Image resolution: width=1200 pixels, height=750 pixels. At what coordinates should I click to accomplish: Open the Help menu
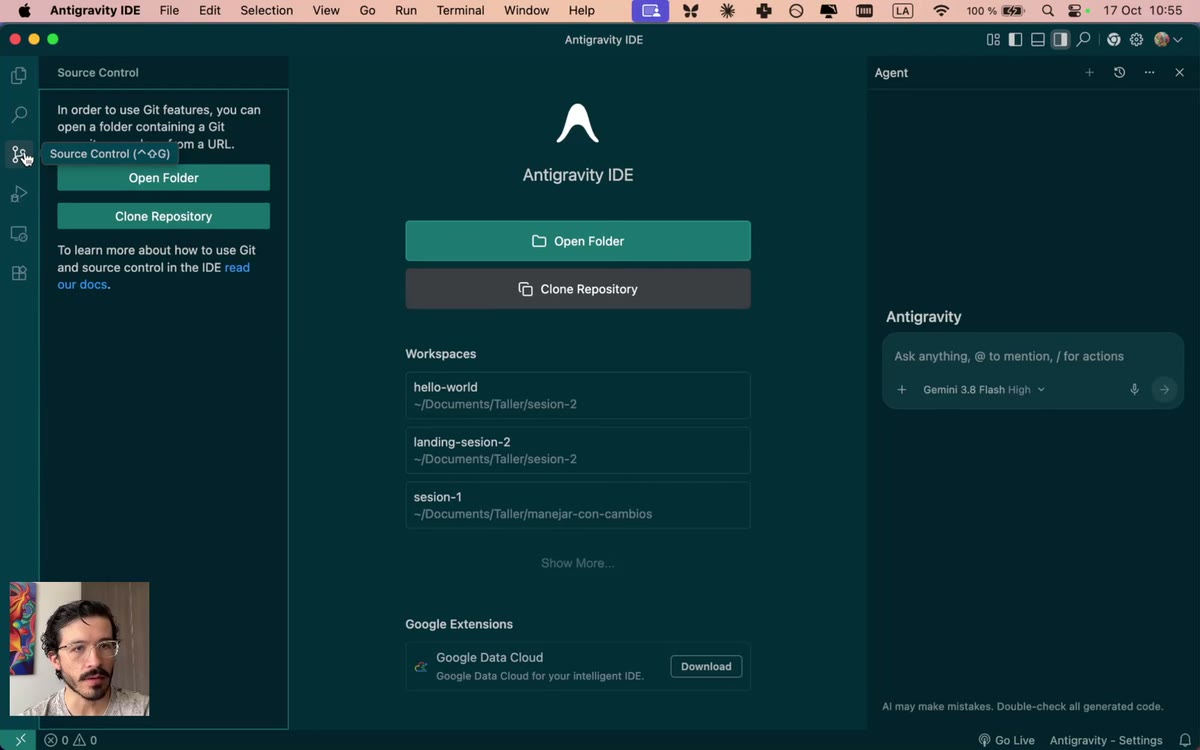click(581, 11)
